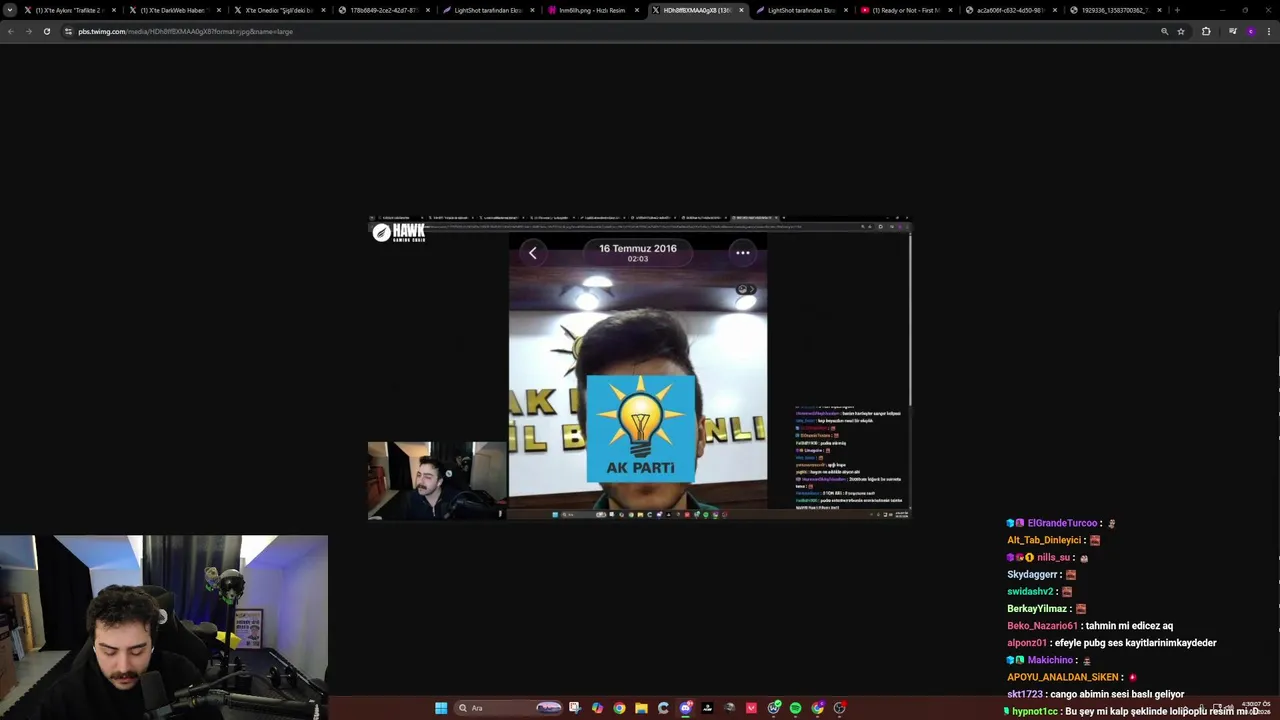Image resolution: width=1280 pixels, height=720 pixels.
Task: Switch to the "X'te Aykırı" browser tab
Action: coord(71,10)
